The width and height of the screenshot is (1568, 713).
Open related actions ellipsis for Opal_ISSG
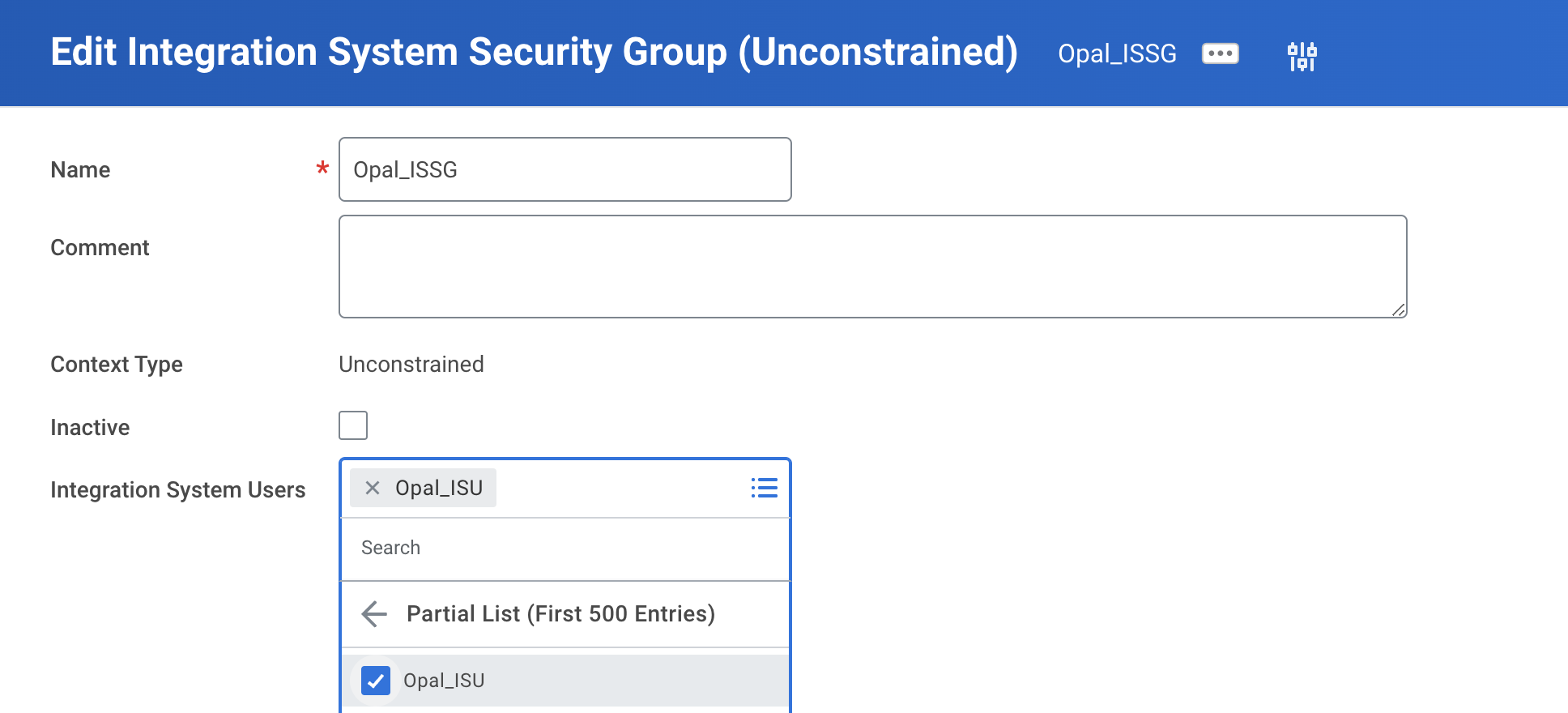(x=1220, y=53)
